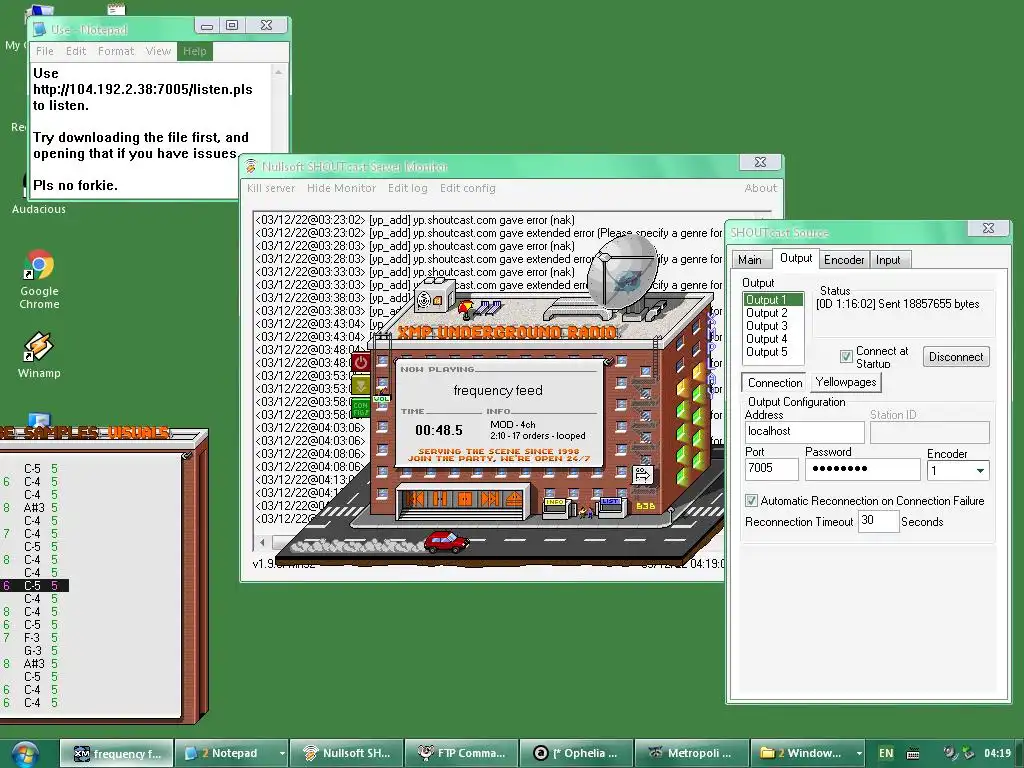The image size is (1024, 768).
Task: Click the Reconnection Timeout field showing 30
Action: point(878,521)
